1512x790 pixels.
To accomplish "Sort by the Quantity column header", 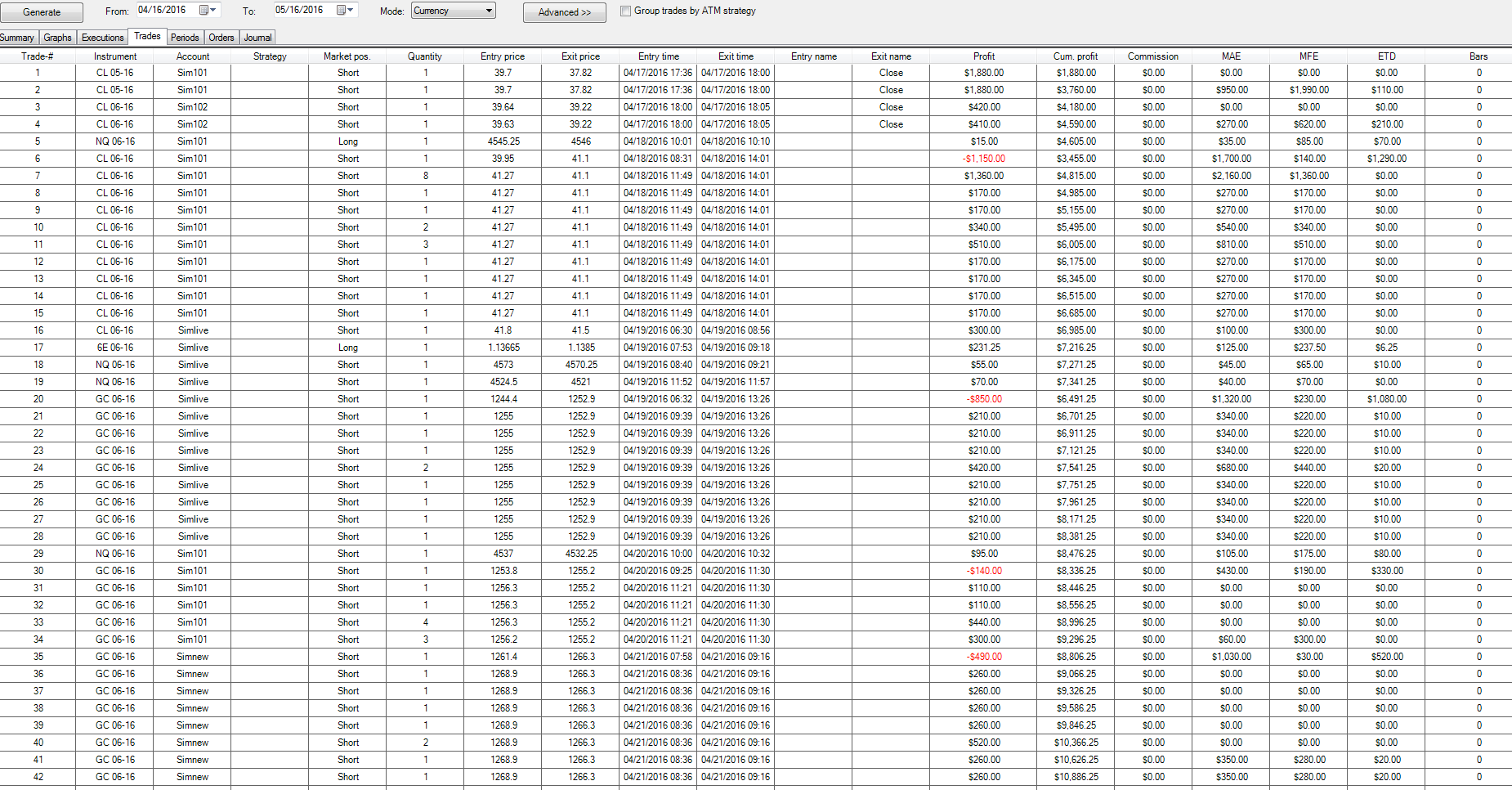I will coord(425,56).
